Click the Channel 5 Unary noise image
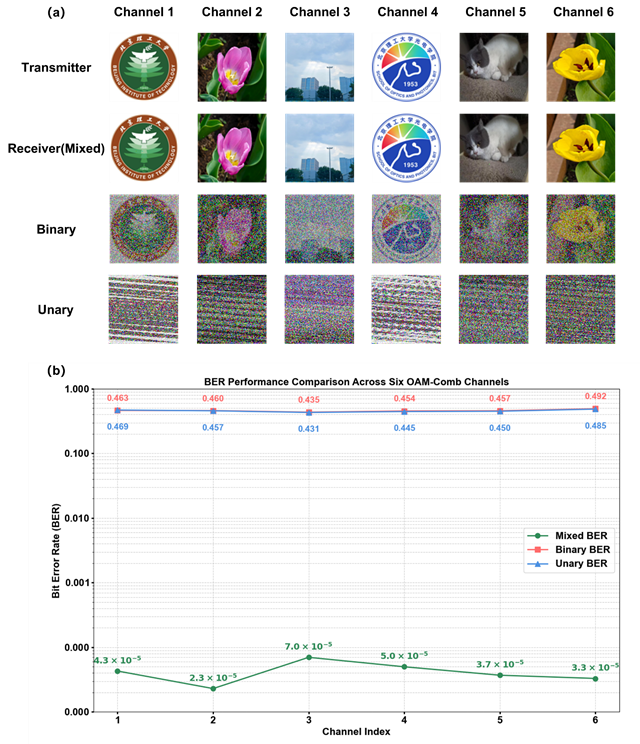This screenshot has width=640, height=744. point(493,309)
